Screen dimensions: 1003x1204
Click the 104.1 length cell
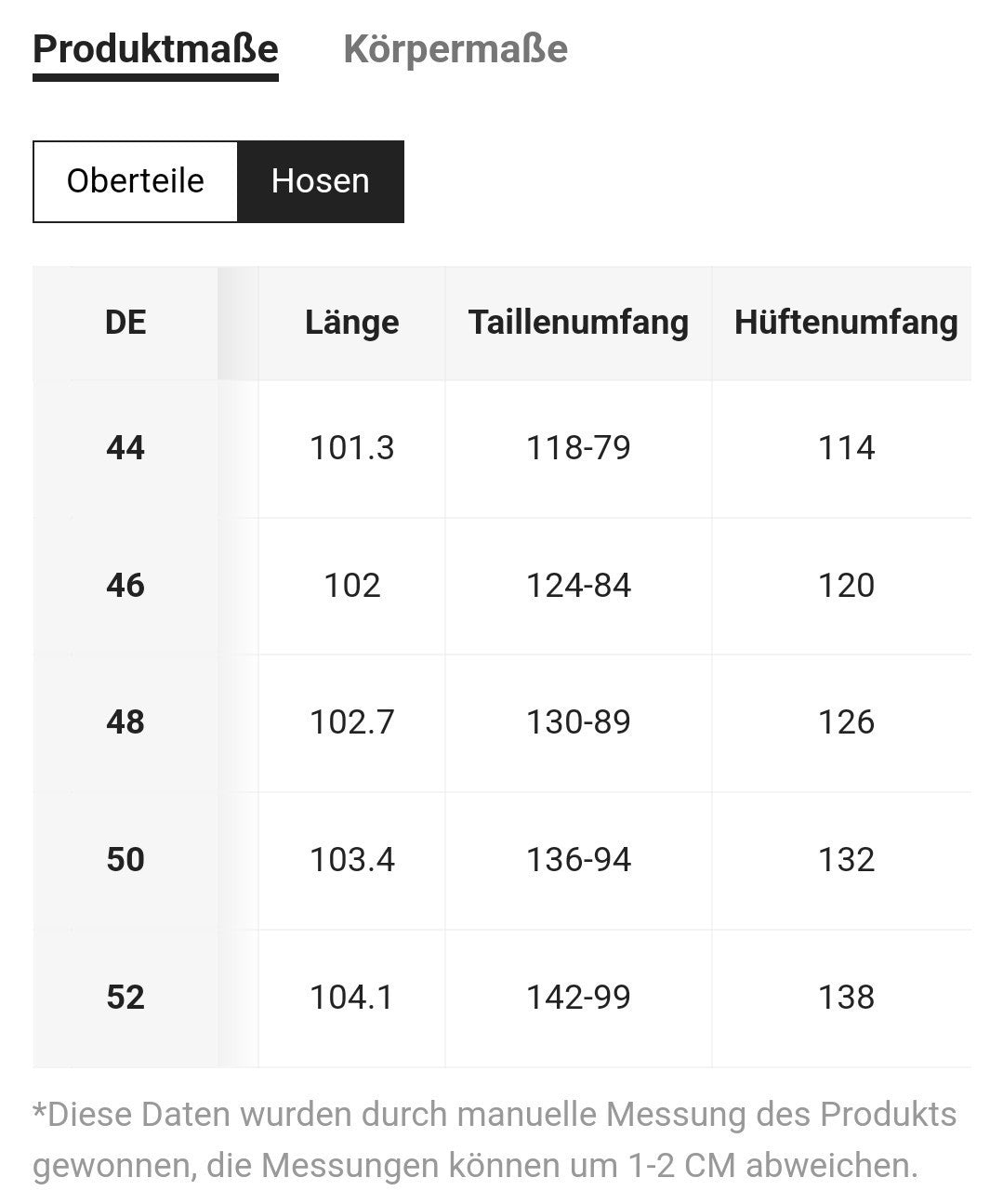[x=352, y=998]
